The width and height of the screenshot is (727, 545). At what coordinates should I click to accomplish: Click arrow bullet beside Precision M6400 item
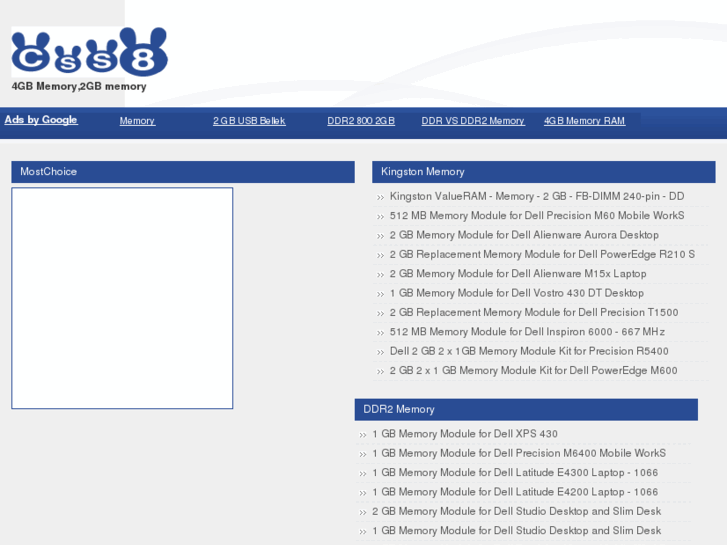(363, 455)
